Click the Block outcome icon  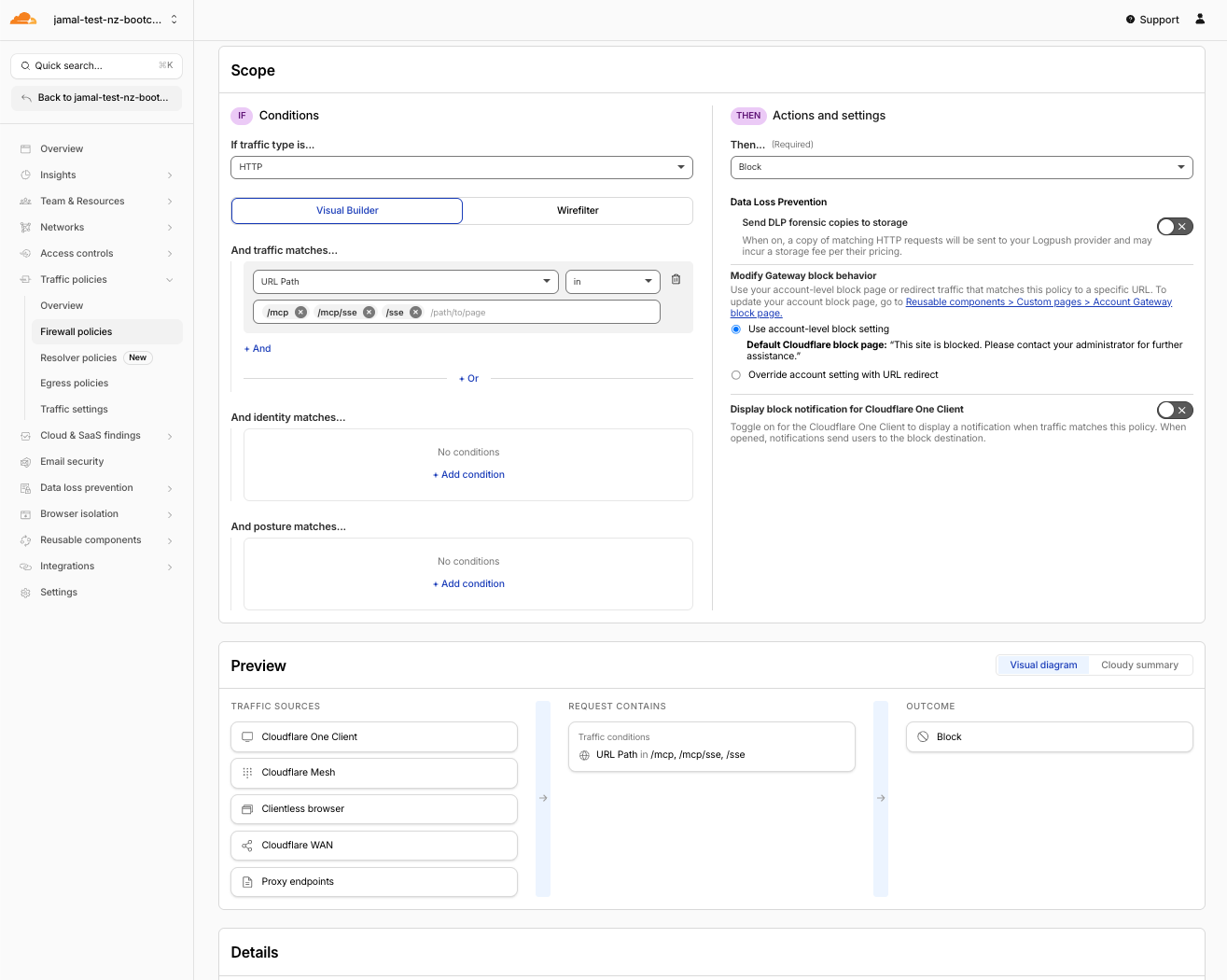point(923,736)
